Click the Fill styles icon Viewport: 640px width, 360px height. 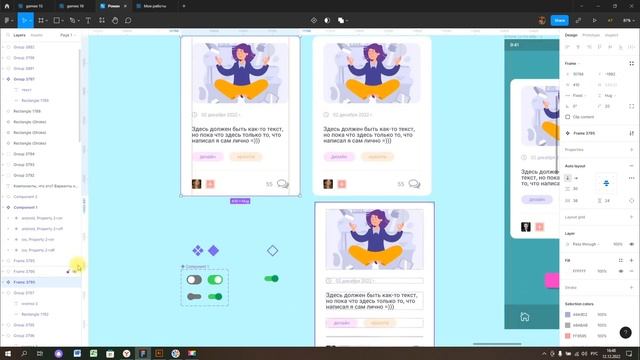coord(621,260)
